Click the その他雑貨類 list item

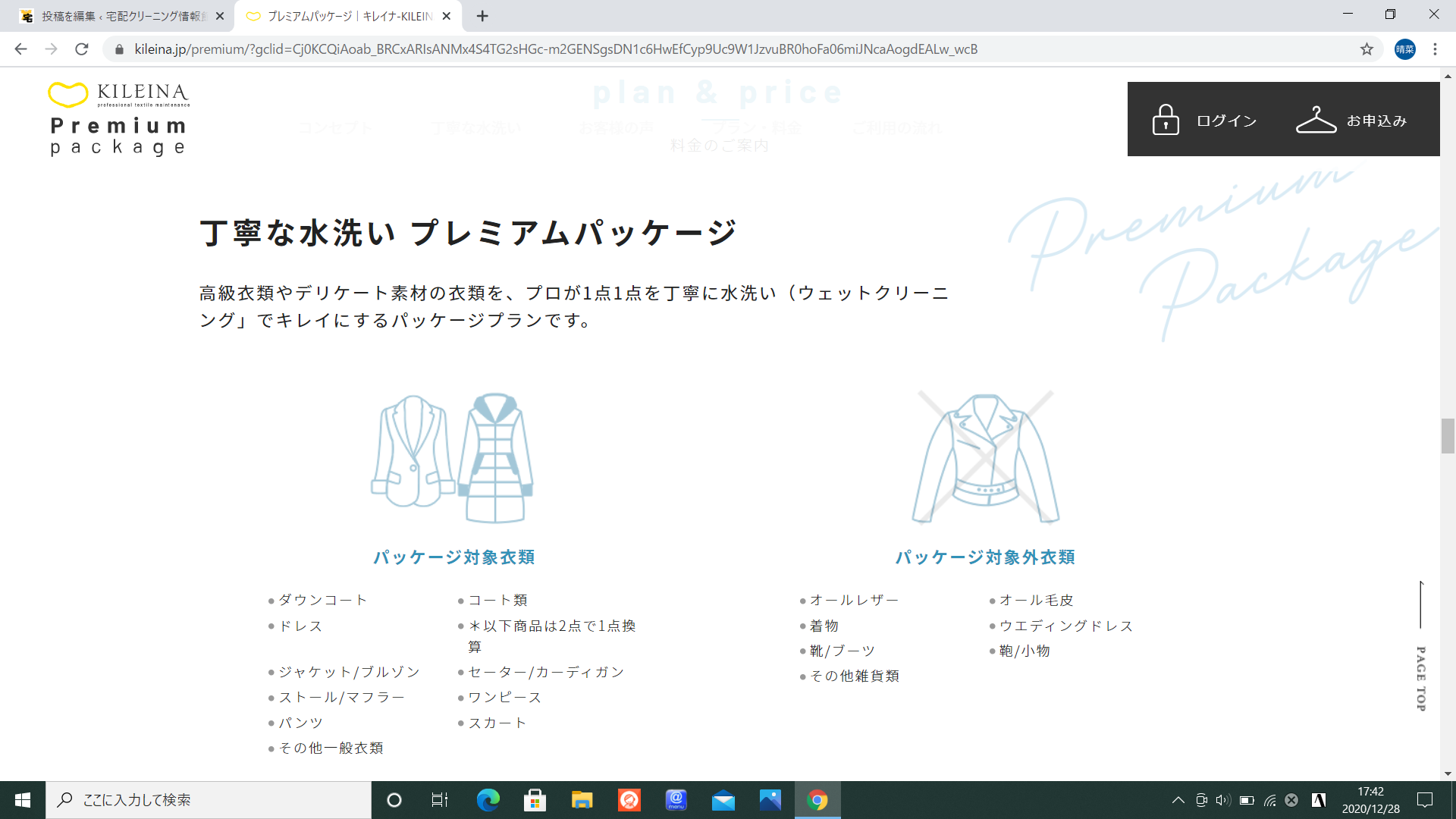855,676
